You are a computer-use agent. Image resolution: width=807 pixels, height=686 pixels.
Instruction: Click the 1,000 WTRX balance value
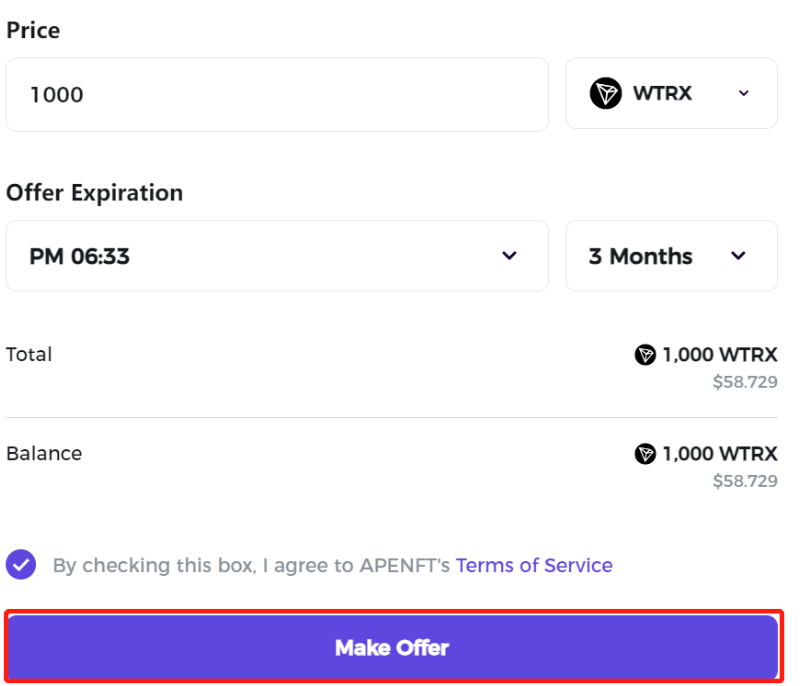point(720,454)
